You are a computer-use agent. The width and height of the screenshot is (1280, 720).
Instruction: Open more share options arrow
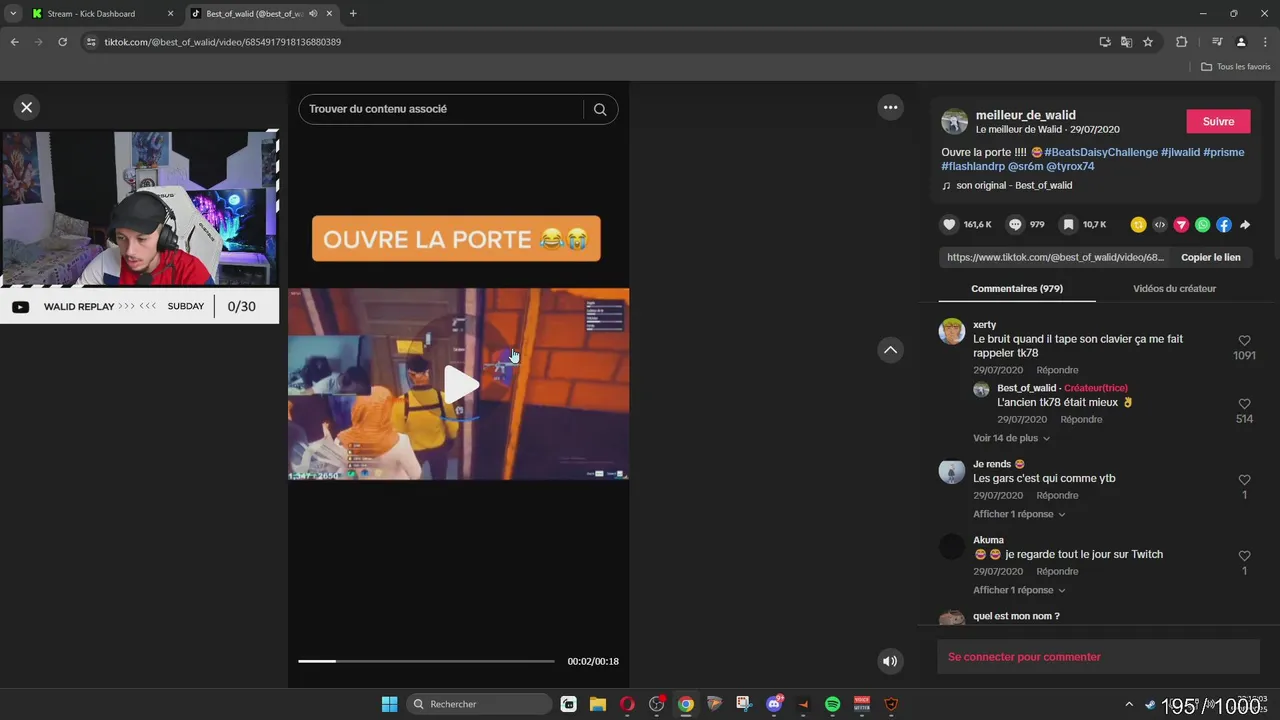(x=1245, y=225)
